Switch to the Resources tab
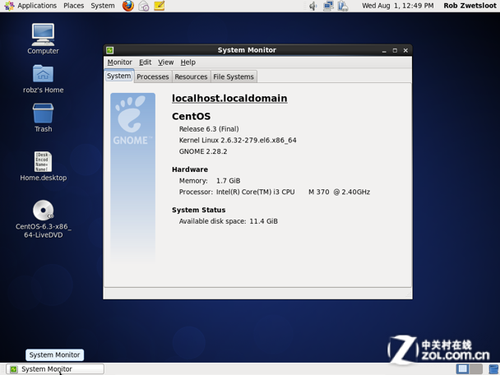500x375 pixels. [191, 77]
